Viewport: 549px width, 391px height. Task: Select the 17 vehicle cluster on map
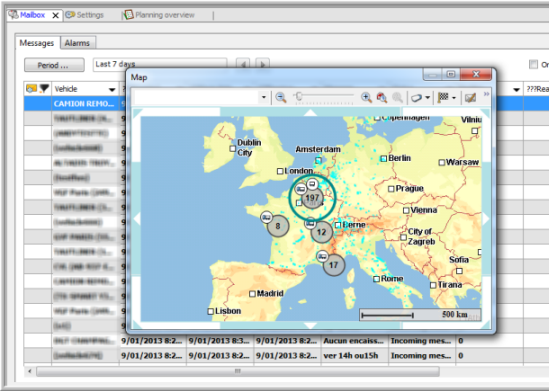click(334, 265)
